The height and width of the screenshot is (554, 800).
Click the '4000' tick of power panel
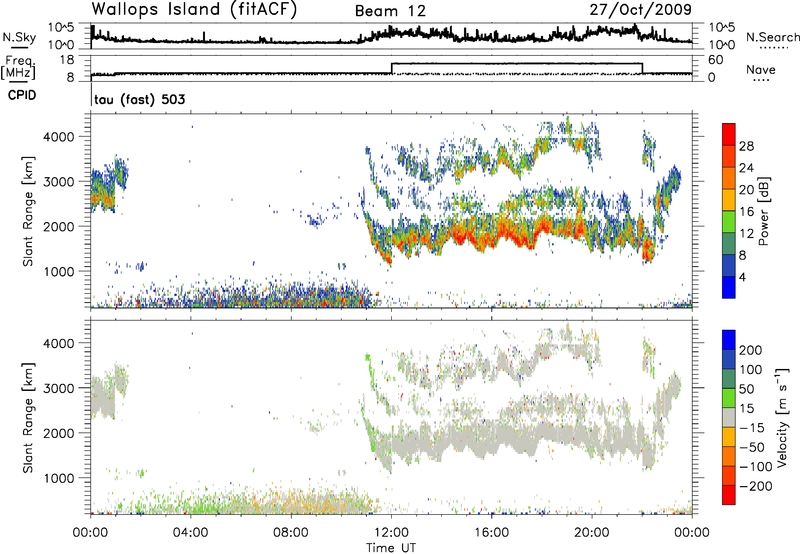tap(59, 137)
